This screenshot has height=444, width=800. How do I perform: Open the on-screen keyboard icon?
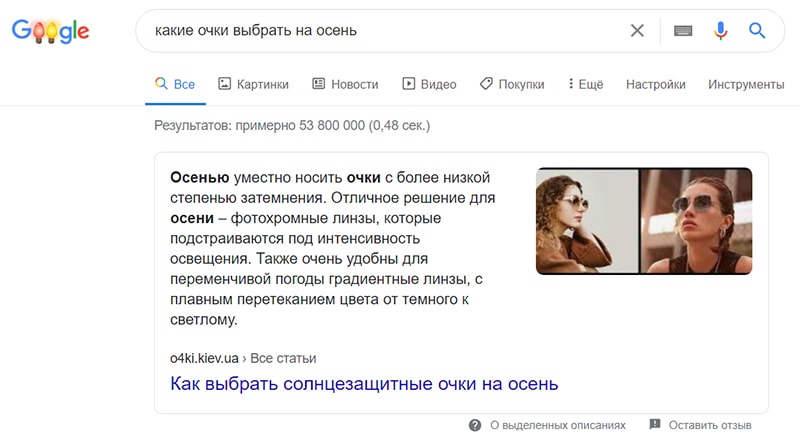(x=683, y=31)
